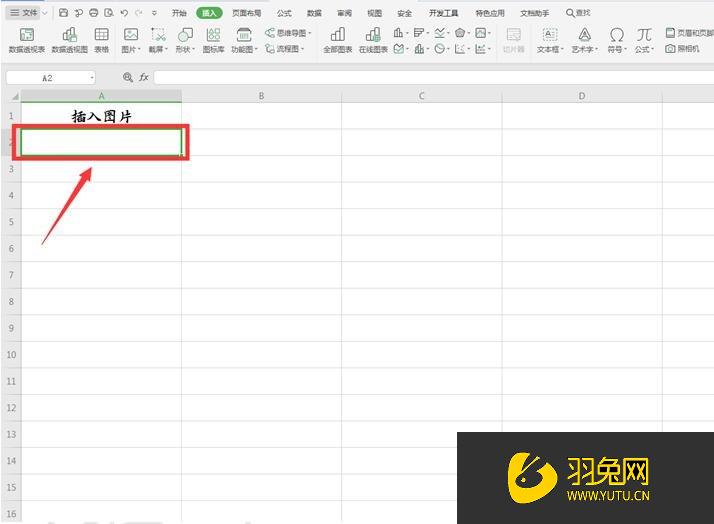The image size is (714, 524).
Task: Insert a line chart
Action: [x=439, y=33]
